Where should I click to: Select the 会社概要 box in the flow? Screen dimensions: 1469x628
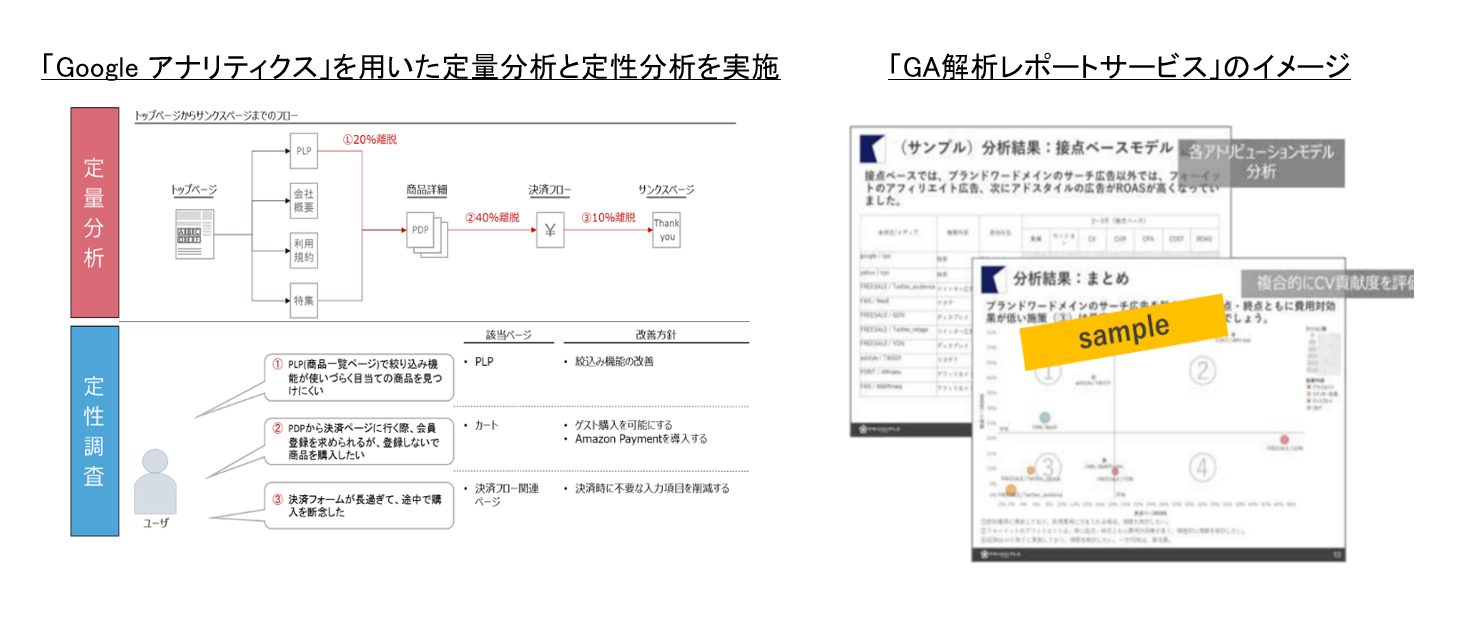tap(304, 200)
